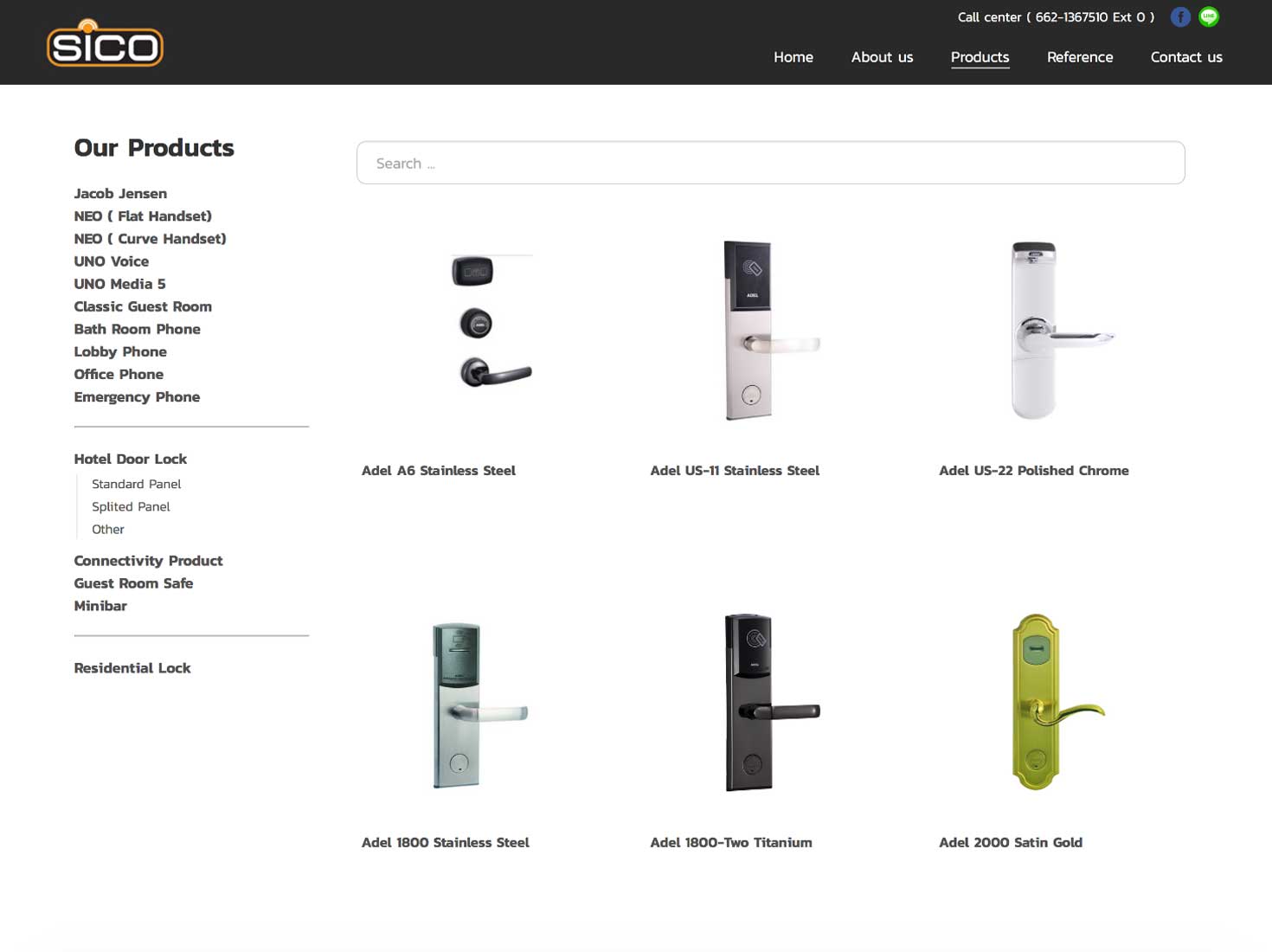Open Emergency Phone category
1272x952 pixels.
tap(137, 396)
